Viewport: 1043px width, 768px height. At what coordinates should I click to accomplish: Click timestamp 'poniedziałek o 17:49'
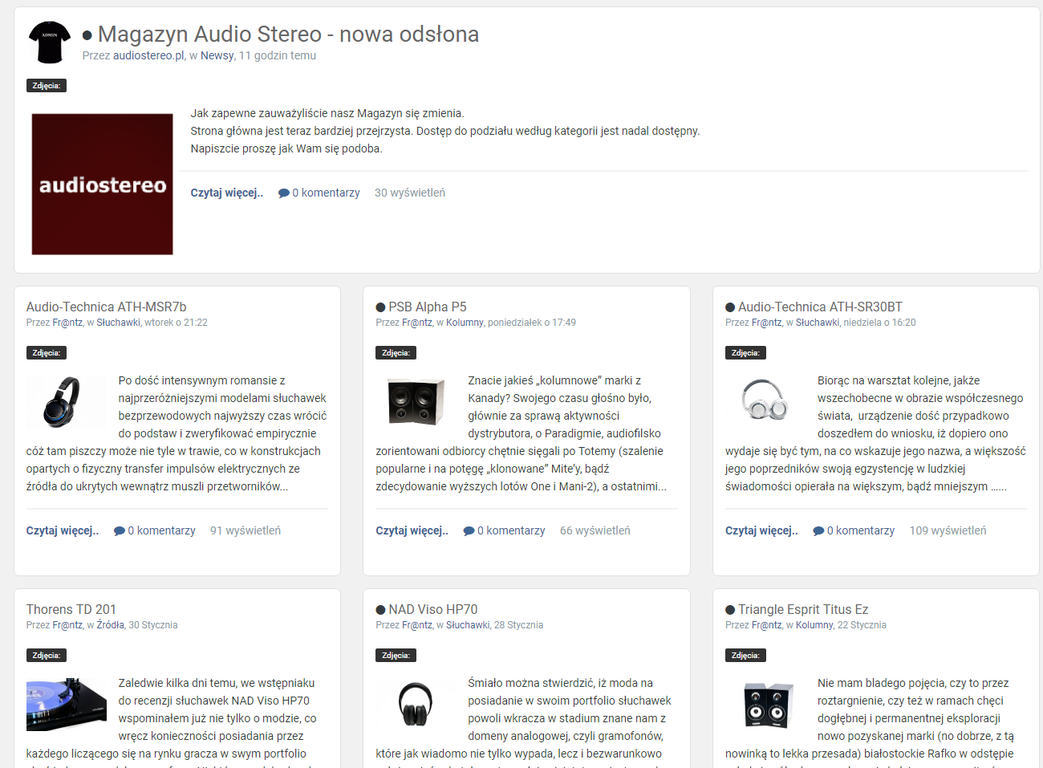[x=532, y=322]
